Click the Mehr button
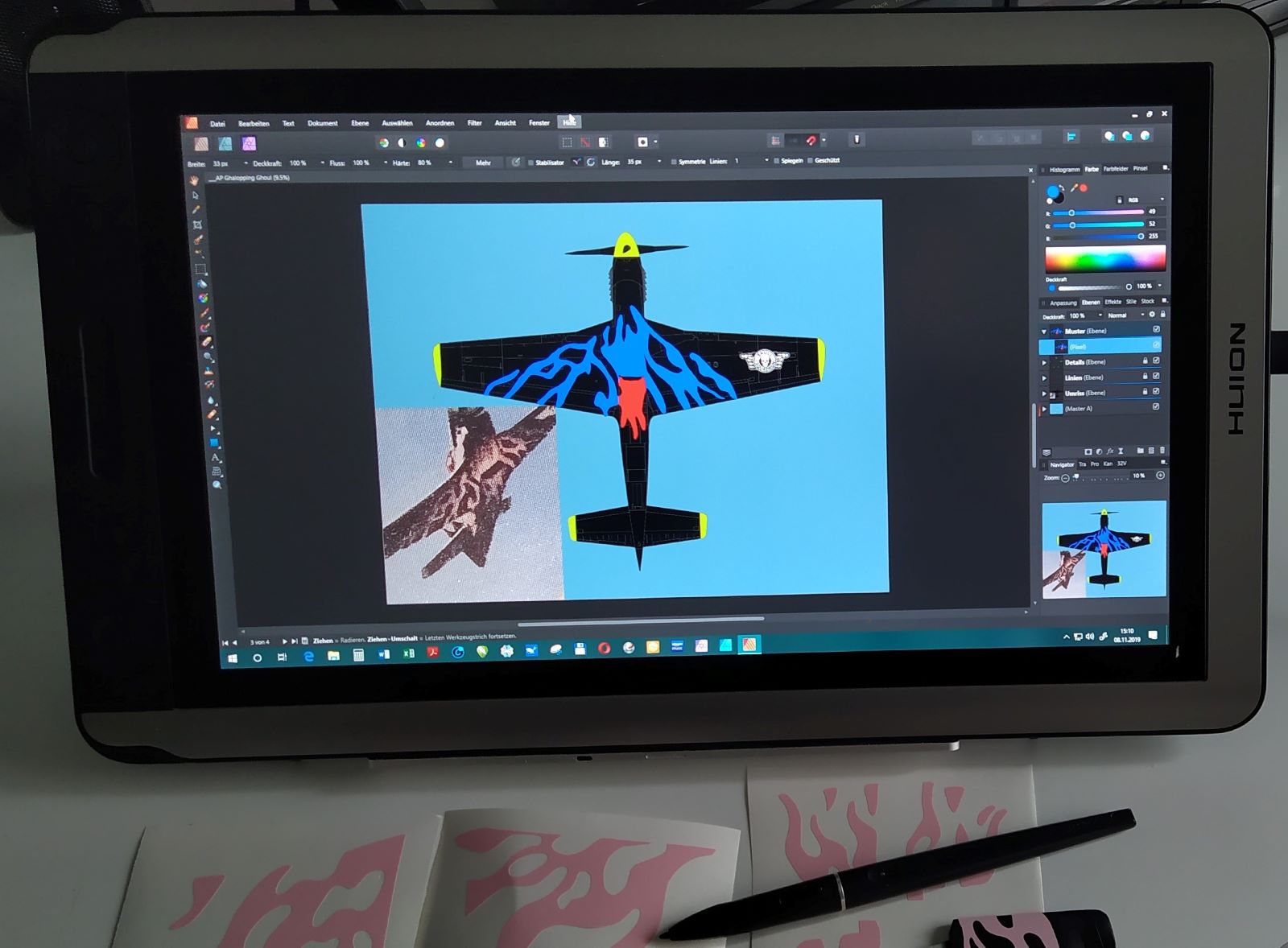 (483, 163)
